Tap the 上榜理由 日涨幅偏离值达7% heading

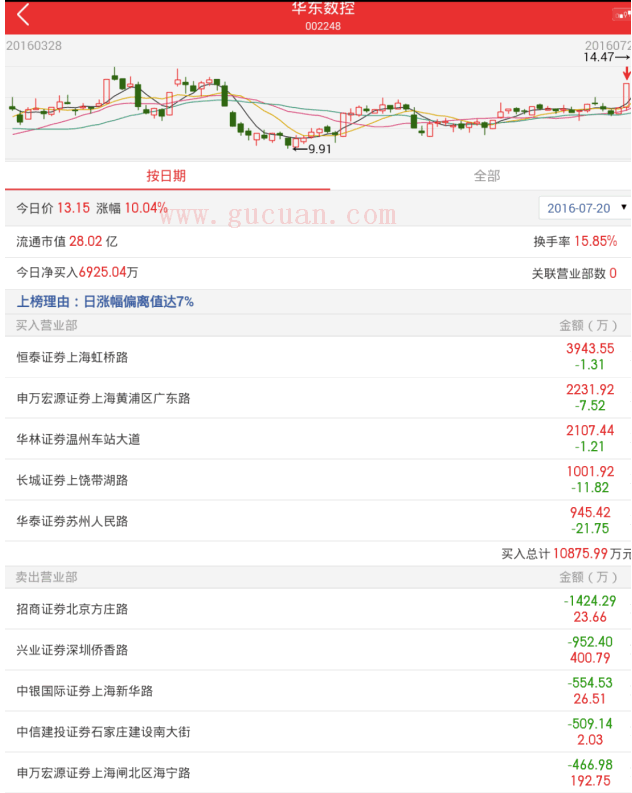point(105,301)
